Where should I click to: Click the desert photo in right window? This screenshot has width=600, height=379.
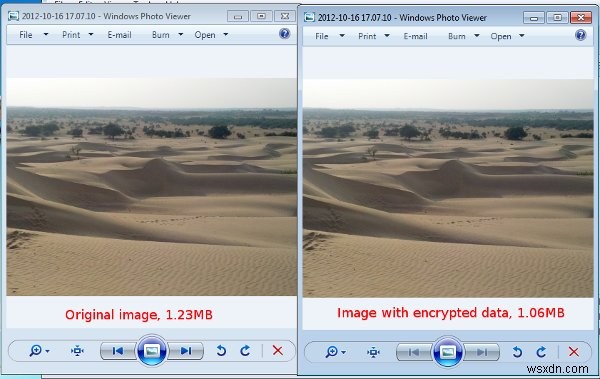point(448,188)
